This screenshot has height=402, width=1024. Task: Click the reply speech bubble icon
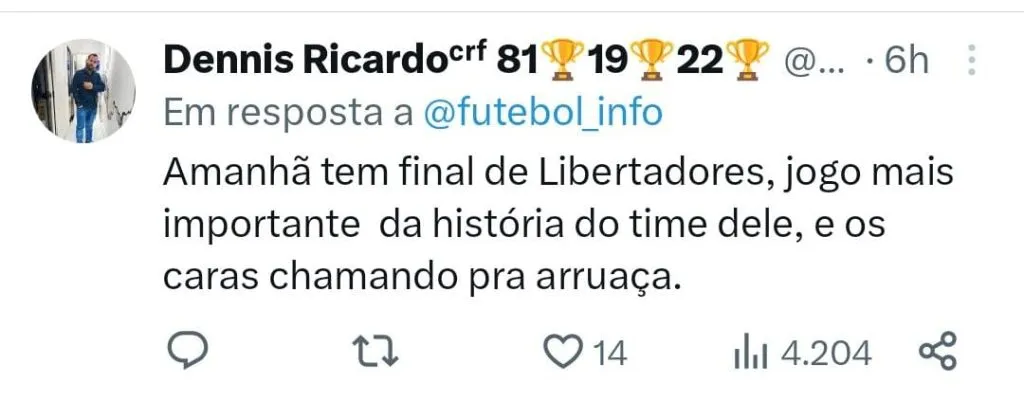click(x=187, y=352)
